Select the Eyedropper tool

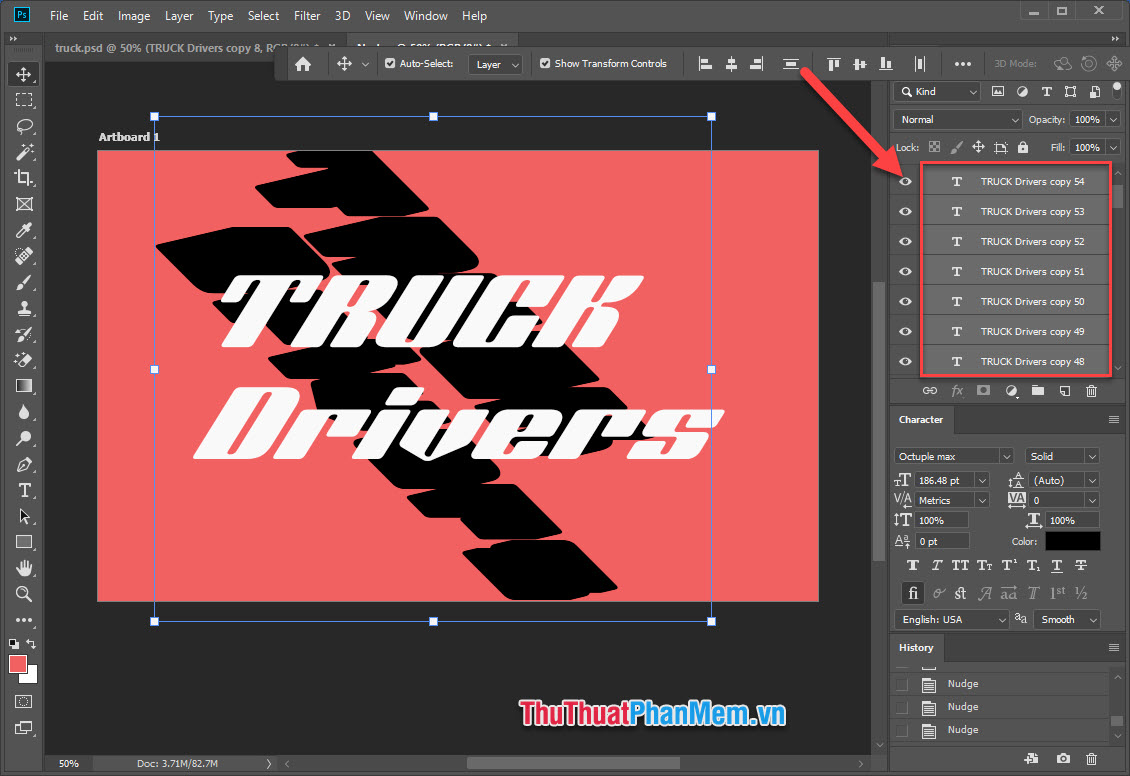click(25, 229)
